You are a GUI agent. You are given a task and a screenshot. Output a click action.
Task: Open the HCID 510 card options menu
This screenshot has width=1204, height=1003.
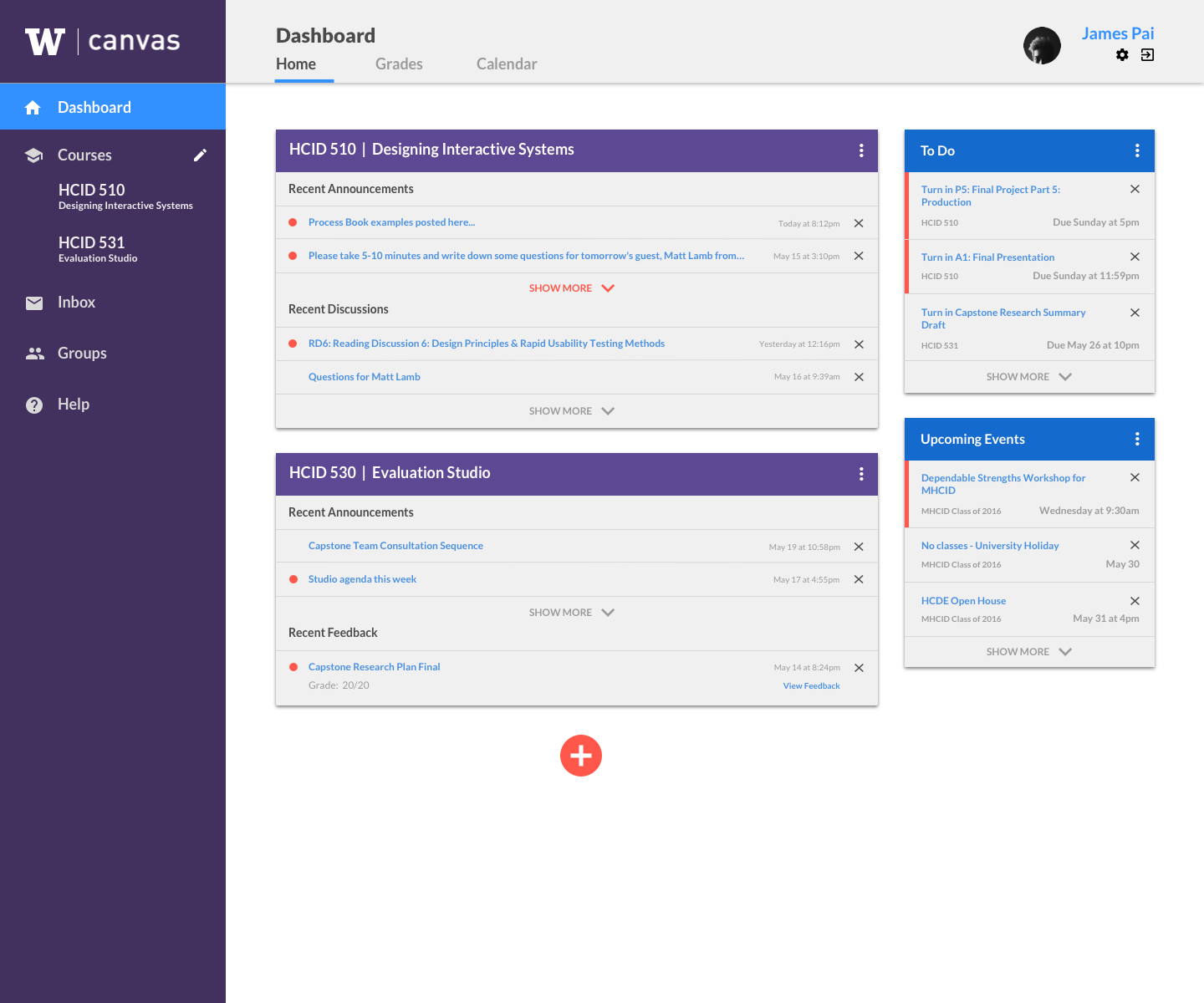pos(861,150)
